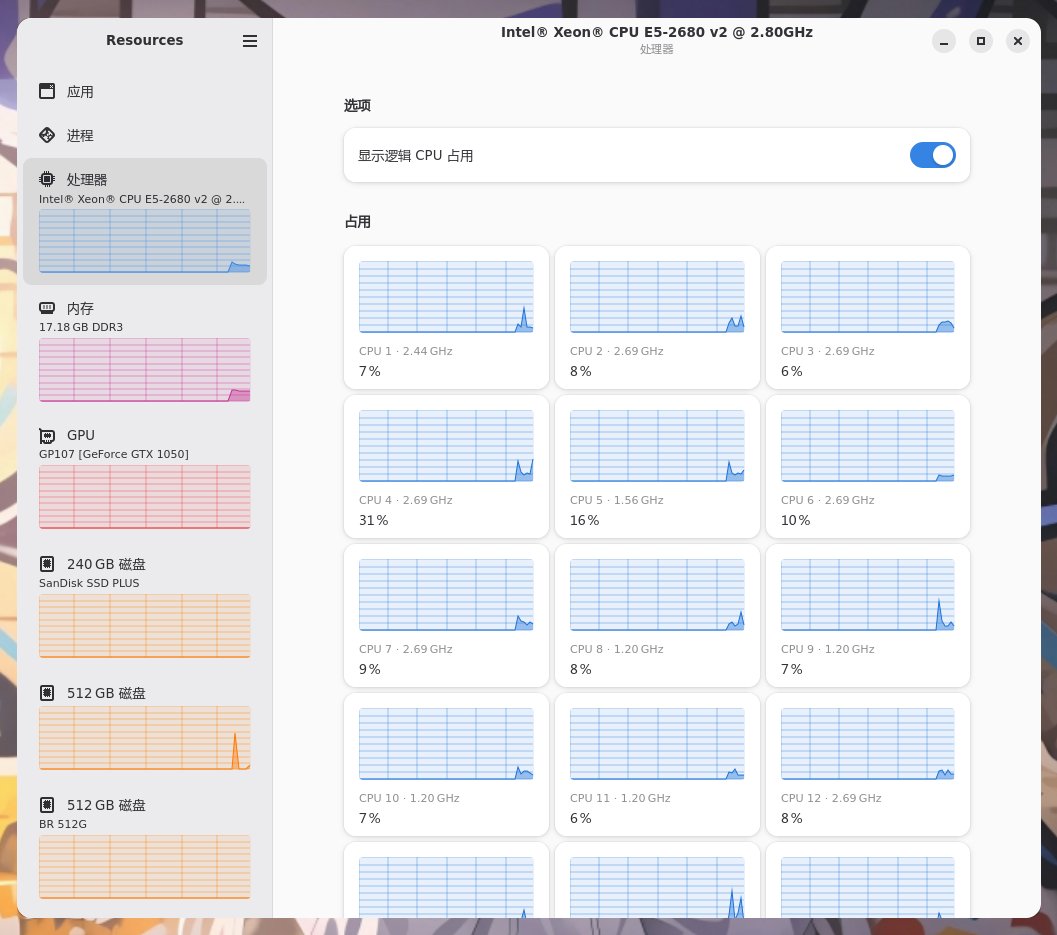Image resolution: width=1057 pixels, height=935 pixels.
Task: Click the CPU 5 usage graph
Action: [x=657, y=446]
